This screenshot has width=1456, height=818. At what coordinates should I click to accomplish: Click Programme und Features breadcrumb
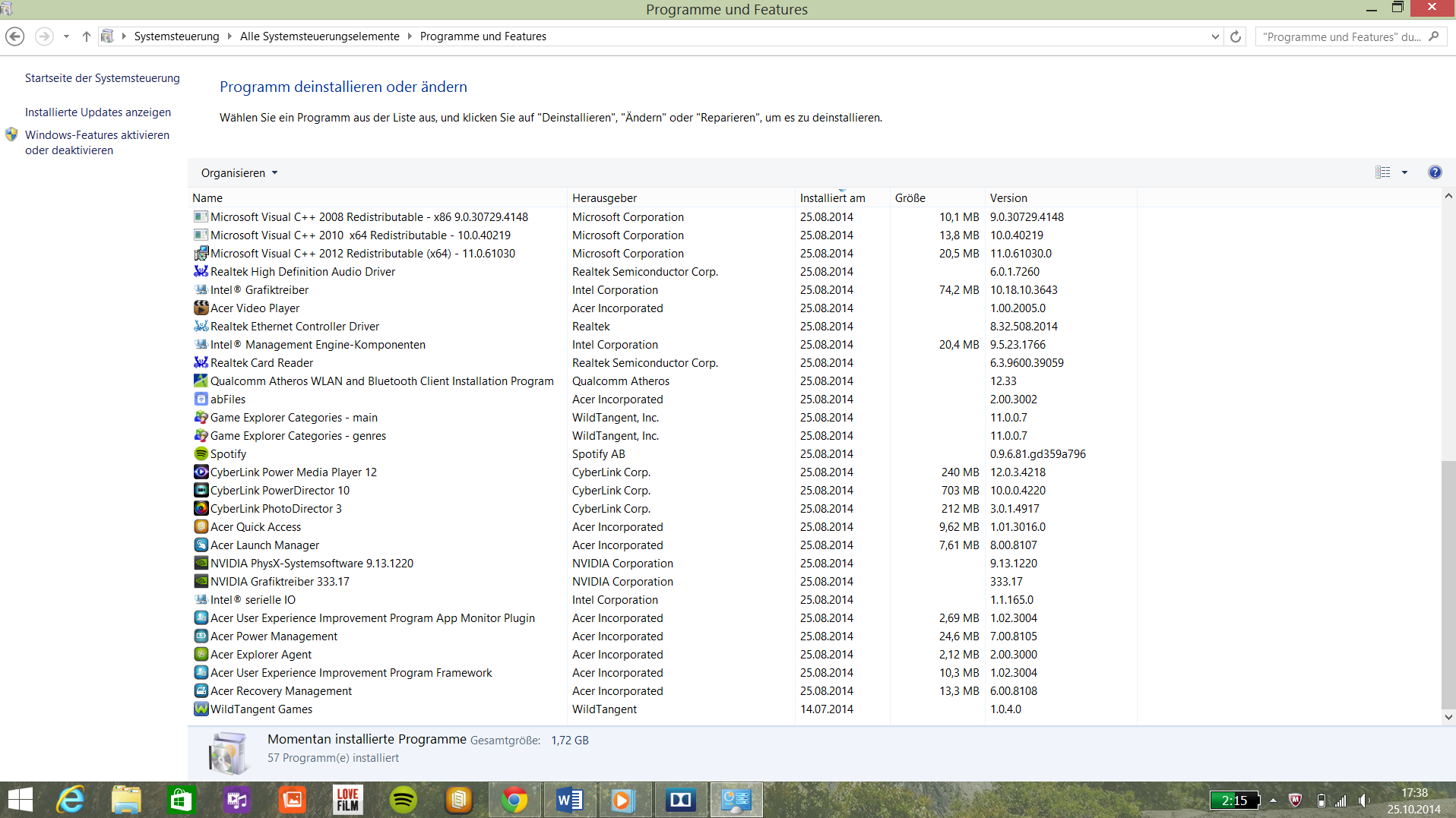coord(483,36)
